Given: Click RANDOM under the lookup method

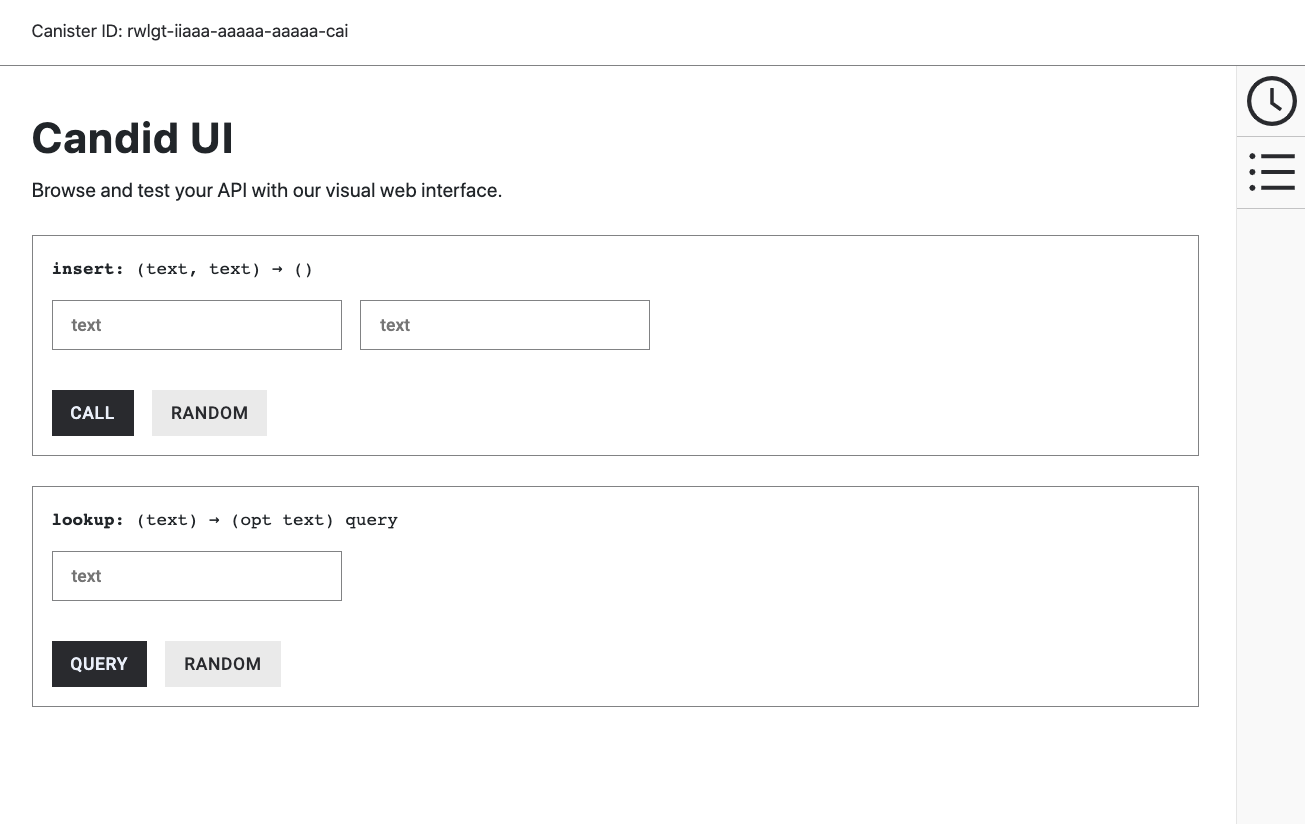Looking at the screenshot, I should point(222,663).
